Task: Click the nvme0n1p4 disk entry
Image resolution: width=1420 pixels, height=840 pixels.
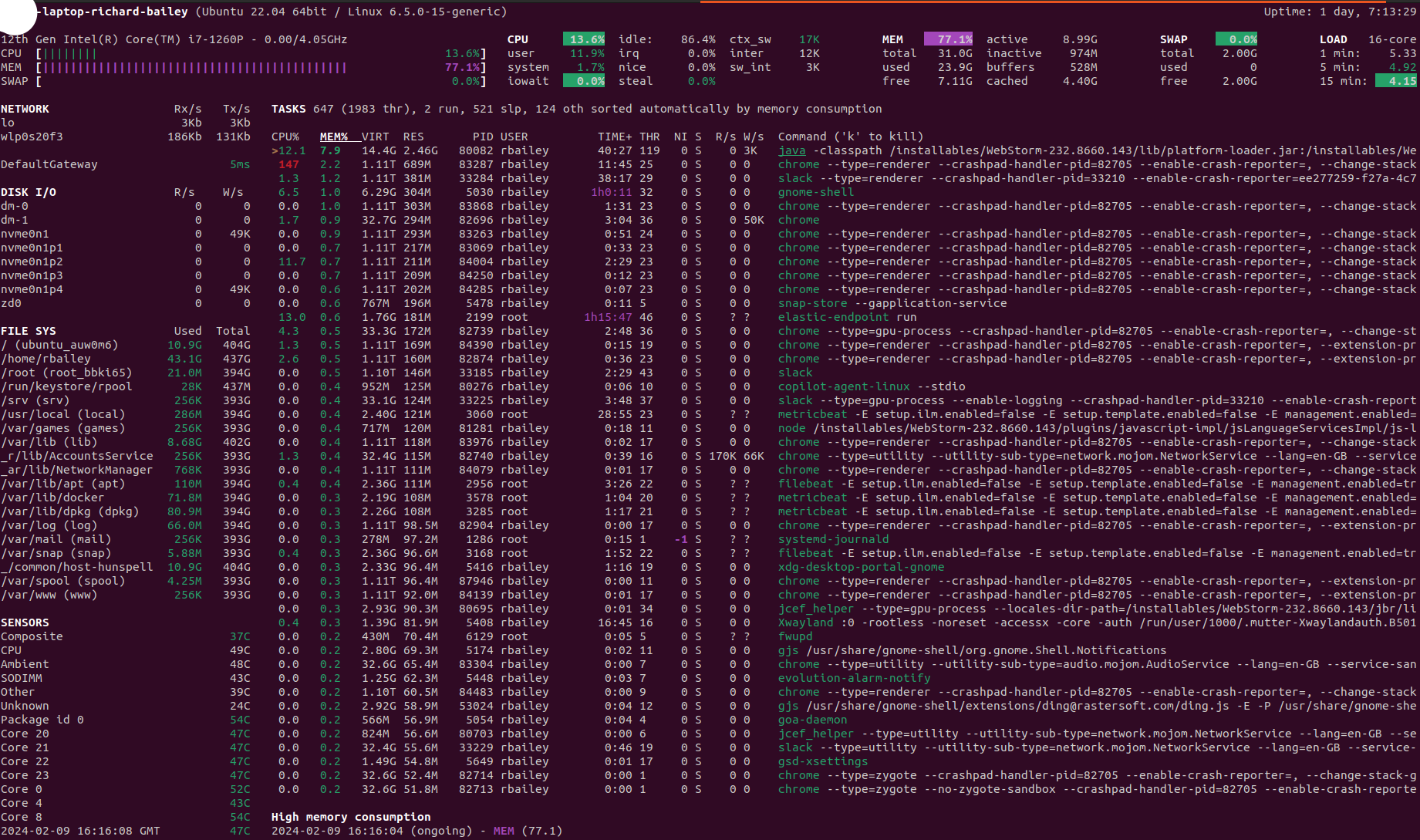Action: (x=32, y=289)
